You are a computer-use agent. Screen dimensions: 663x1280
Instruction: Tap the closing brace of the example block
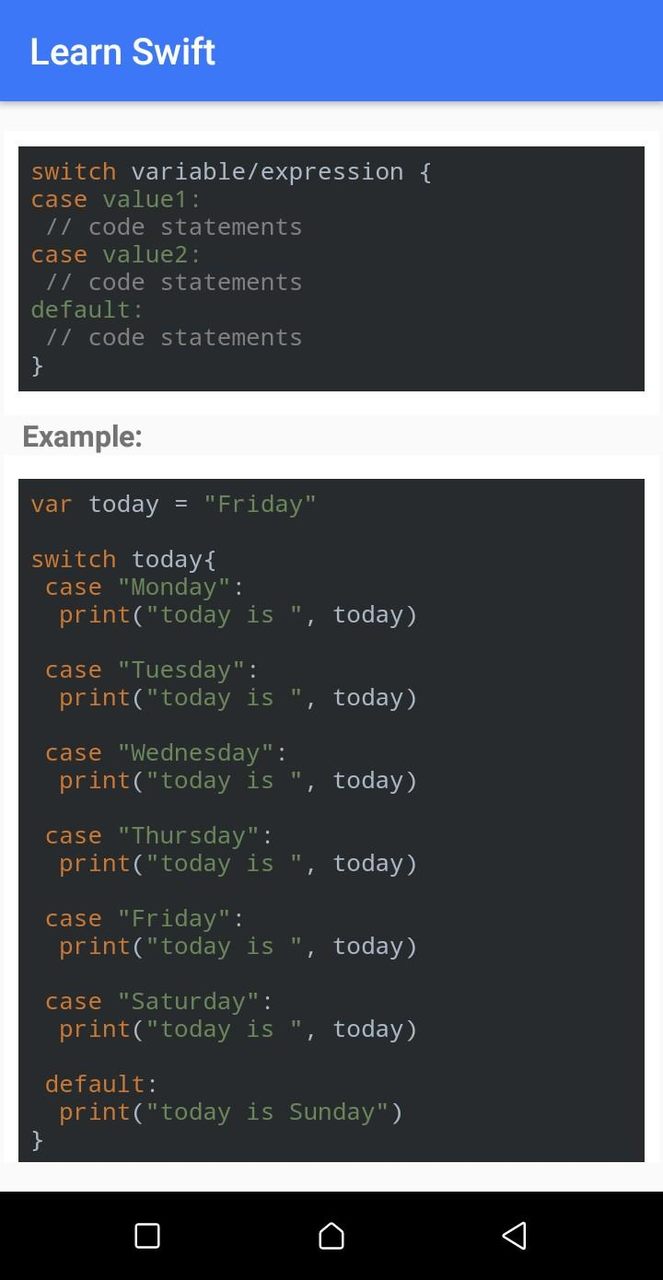click(x=37, y=1140)
